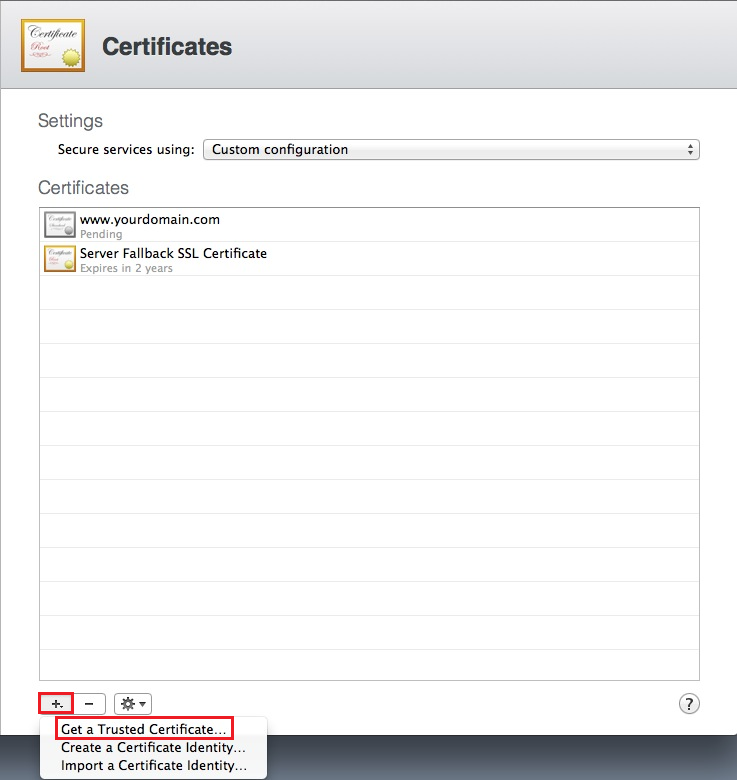Expand the small arrow beside the gear
Viewport: 737px width, 780px height.
pos(142,705)
